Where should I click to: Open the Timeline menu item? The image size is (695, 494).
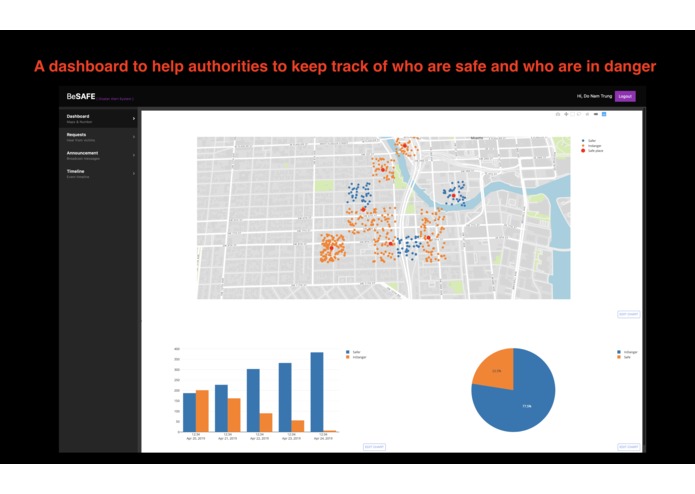98,174
